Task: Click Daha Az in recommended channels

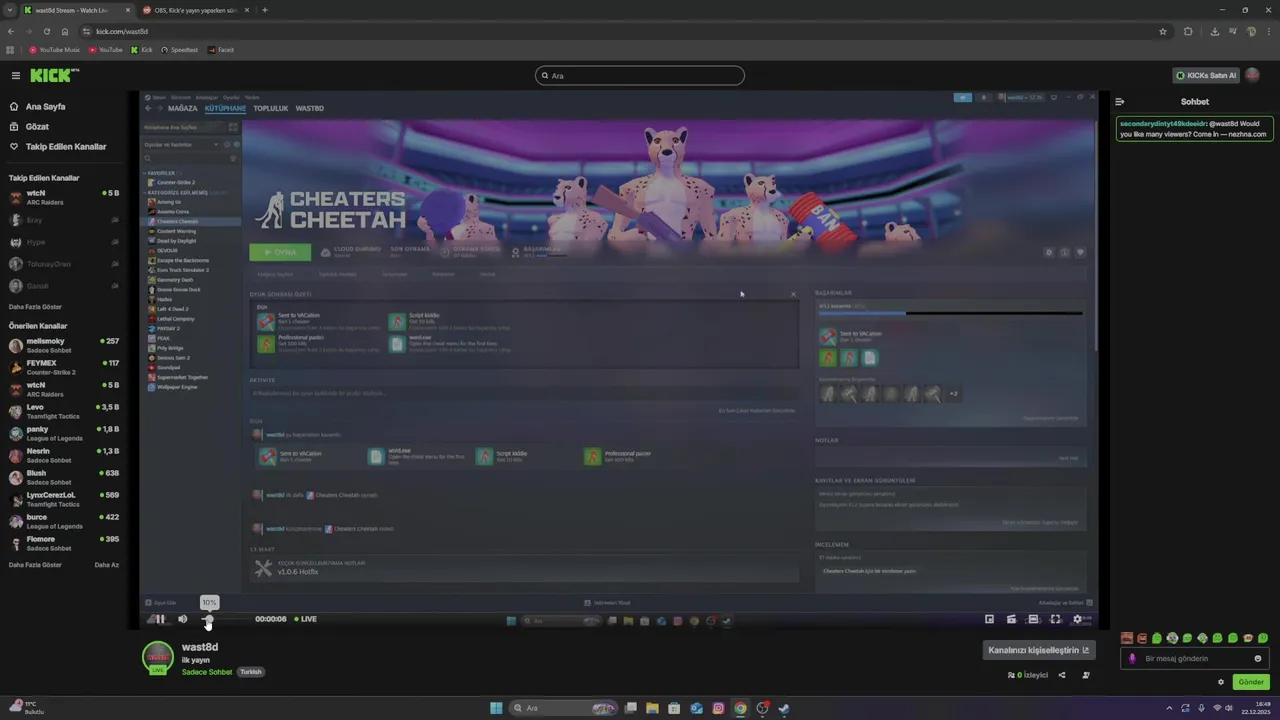Action: click(107, 565)
